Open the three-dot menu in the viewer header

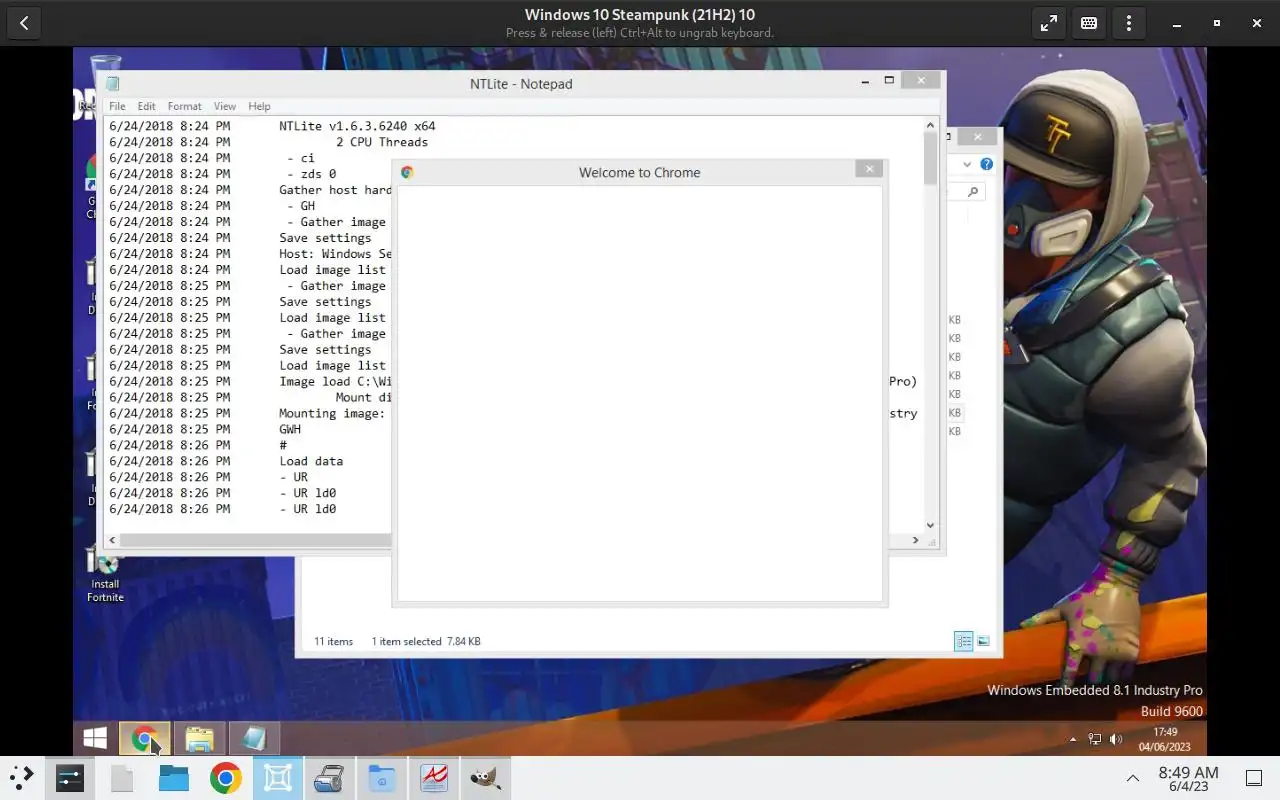click(1129, 23)
